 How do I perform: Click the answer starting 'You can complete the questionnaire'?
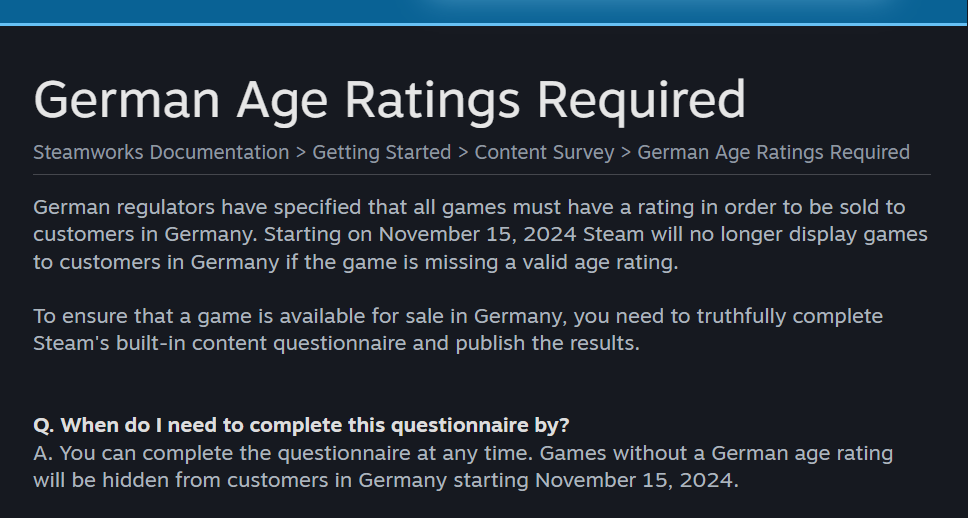[x=463, y=467]
